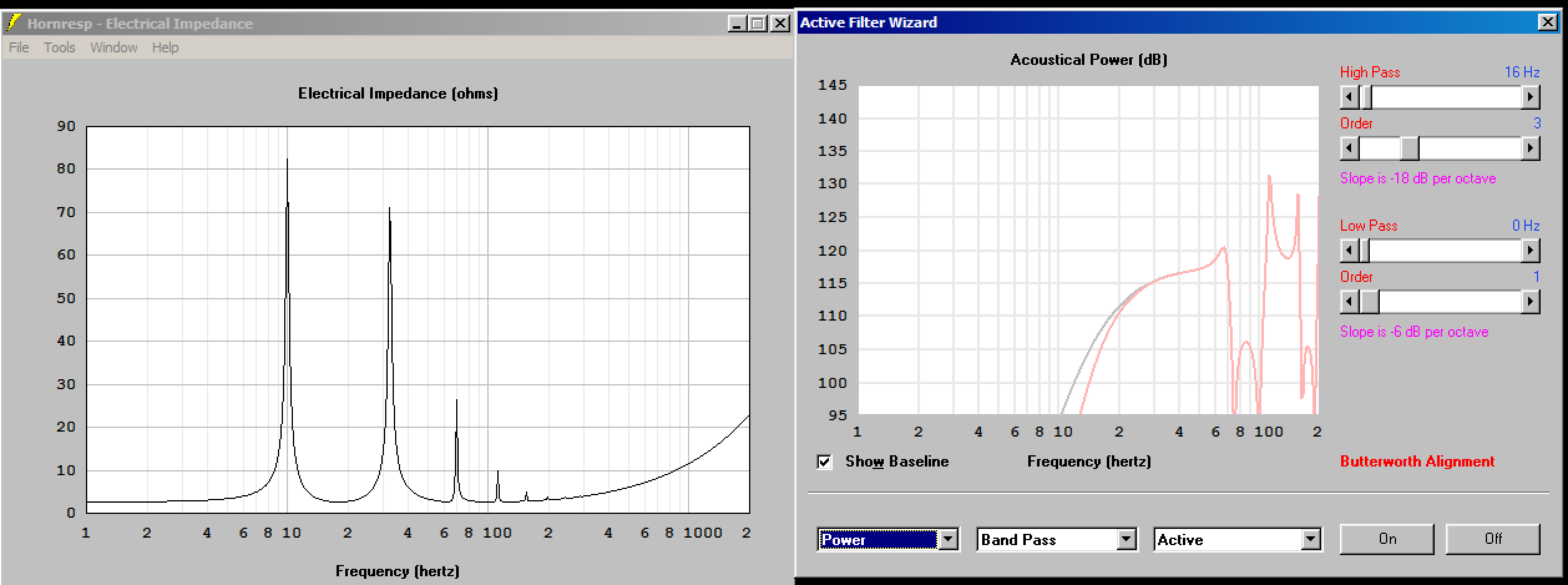Viewport: 1568px width, 585px height.
Task: Click the Slope is -6 dB per octave text
Action: pos(1414,332)
